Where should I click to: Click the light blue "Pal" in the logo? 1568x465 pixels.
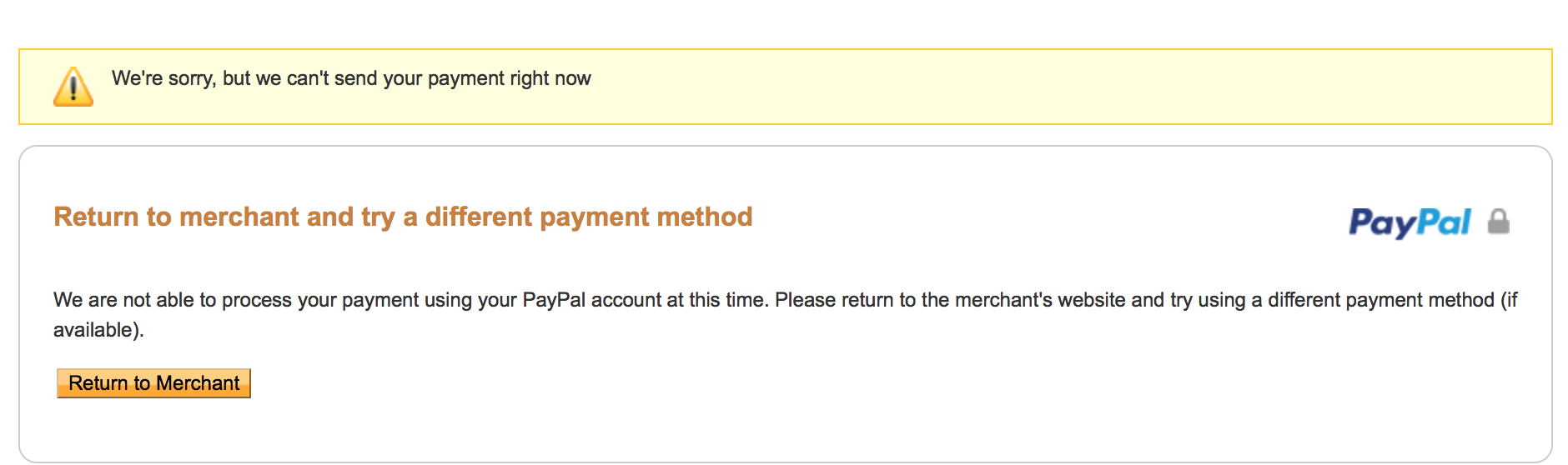(1444, 222)
